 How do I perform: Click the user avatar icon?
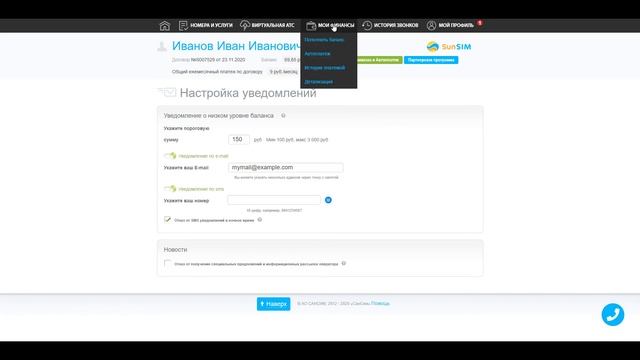[162, 47]
